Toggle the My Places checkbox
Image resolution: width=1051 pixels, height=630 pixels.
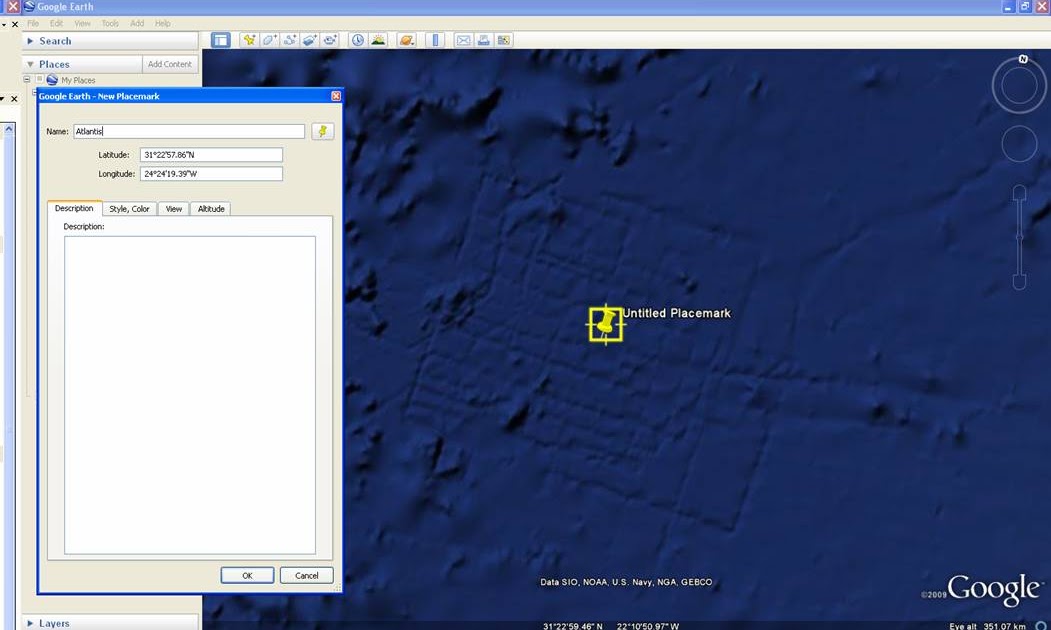[x=40, y=79]
